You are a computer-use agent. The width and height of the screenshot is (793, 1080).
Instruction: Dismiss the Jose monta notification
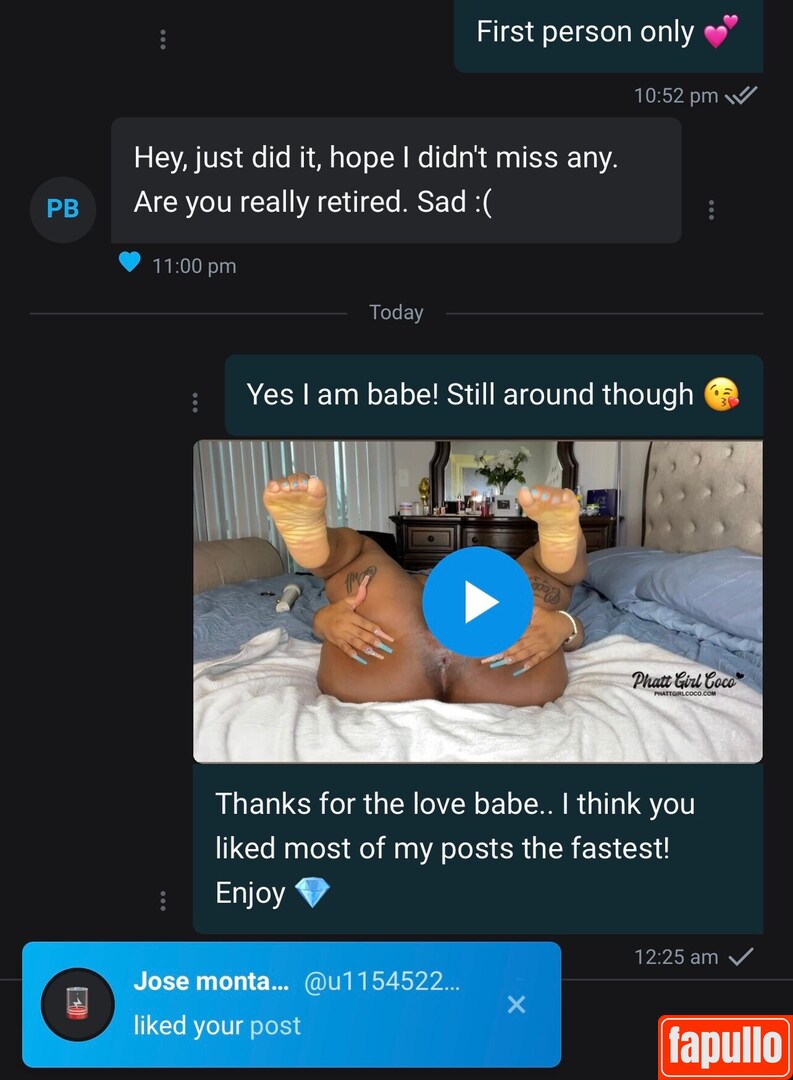(x=516, y=1004)
